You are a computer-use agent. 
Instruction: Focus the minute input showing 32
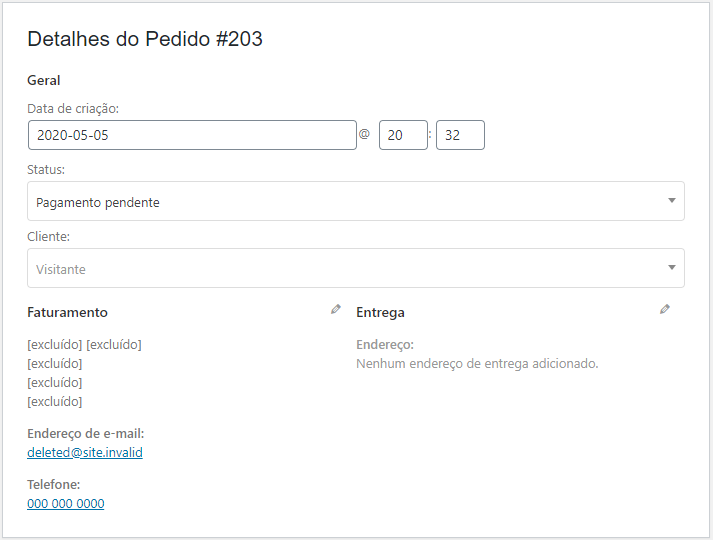point(460,135)
